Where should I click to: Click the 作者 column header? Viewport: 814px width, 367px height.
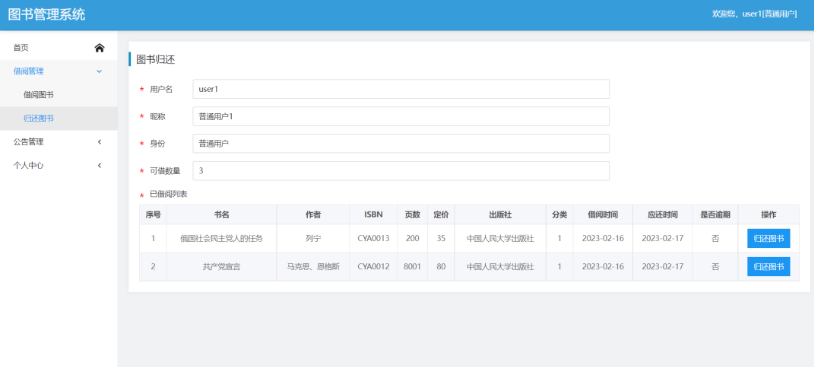click(x=313, y=214)
